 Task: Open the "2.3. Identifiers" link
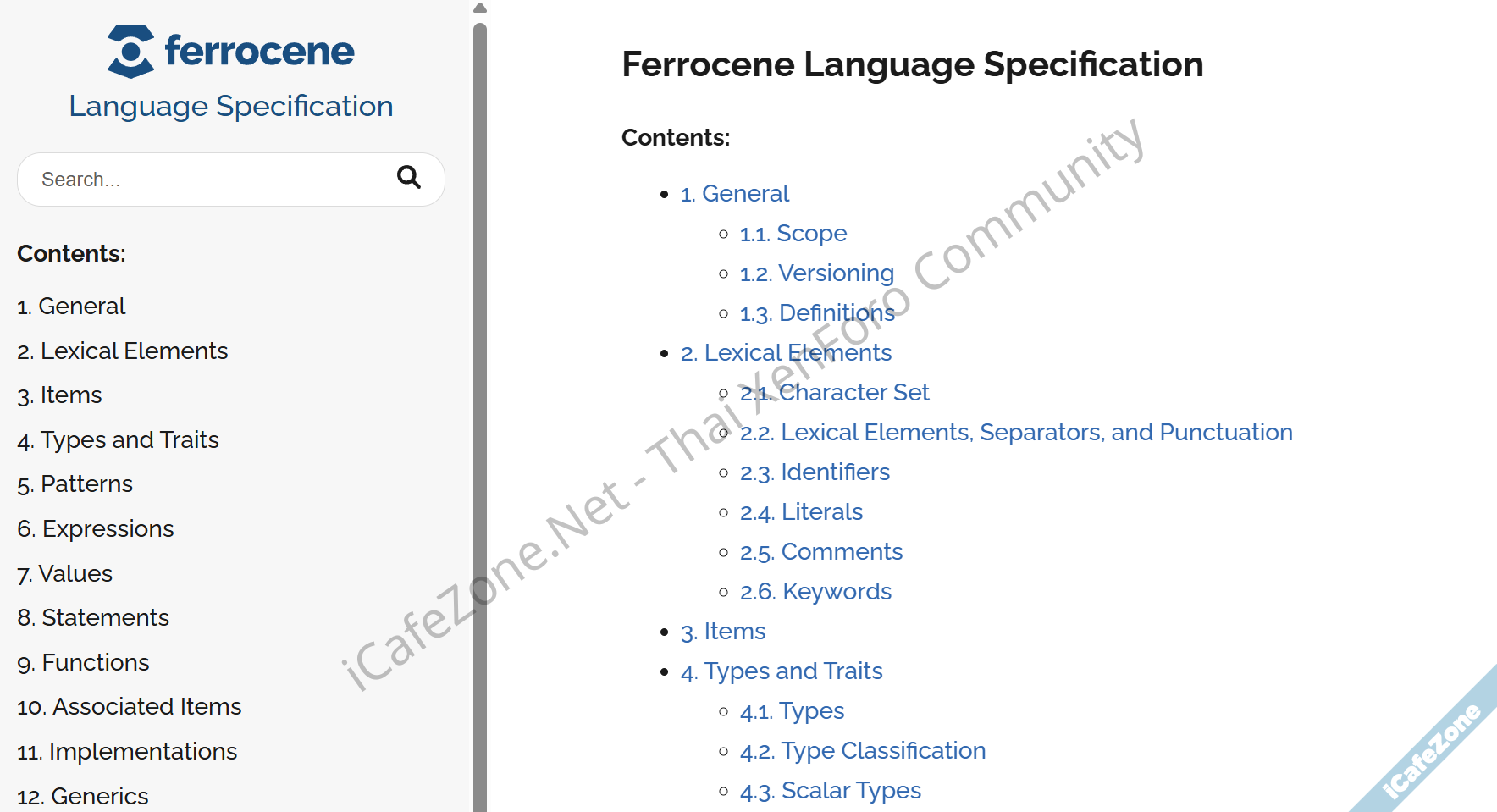point(815,472)
